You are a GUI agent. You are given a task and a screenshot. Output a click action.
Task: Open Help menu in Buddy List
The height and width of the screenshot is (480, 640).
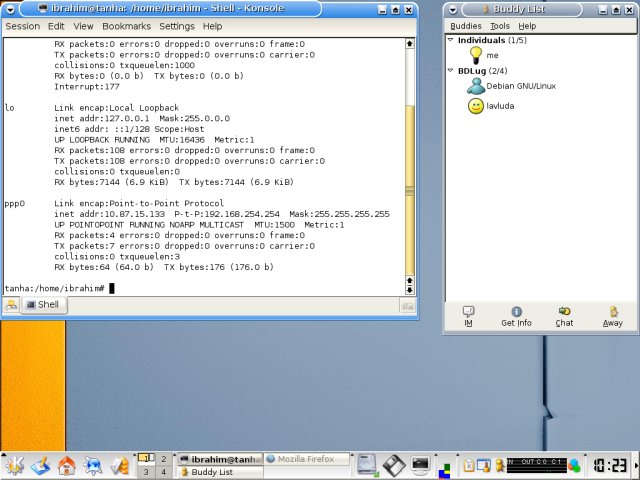[x=527, y=26]
